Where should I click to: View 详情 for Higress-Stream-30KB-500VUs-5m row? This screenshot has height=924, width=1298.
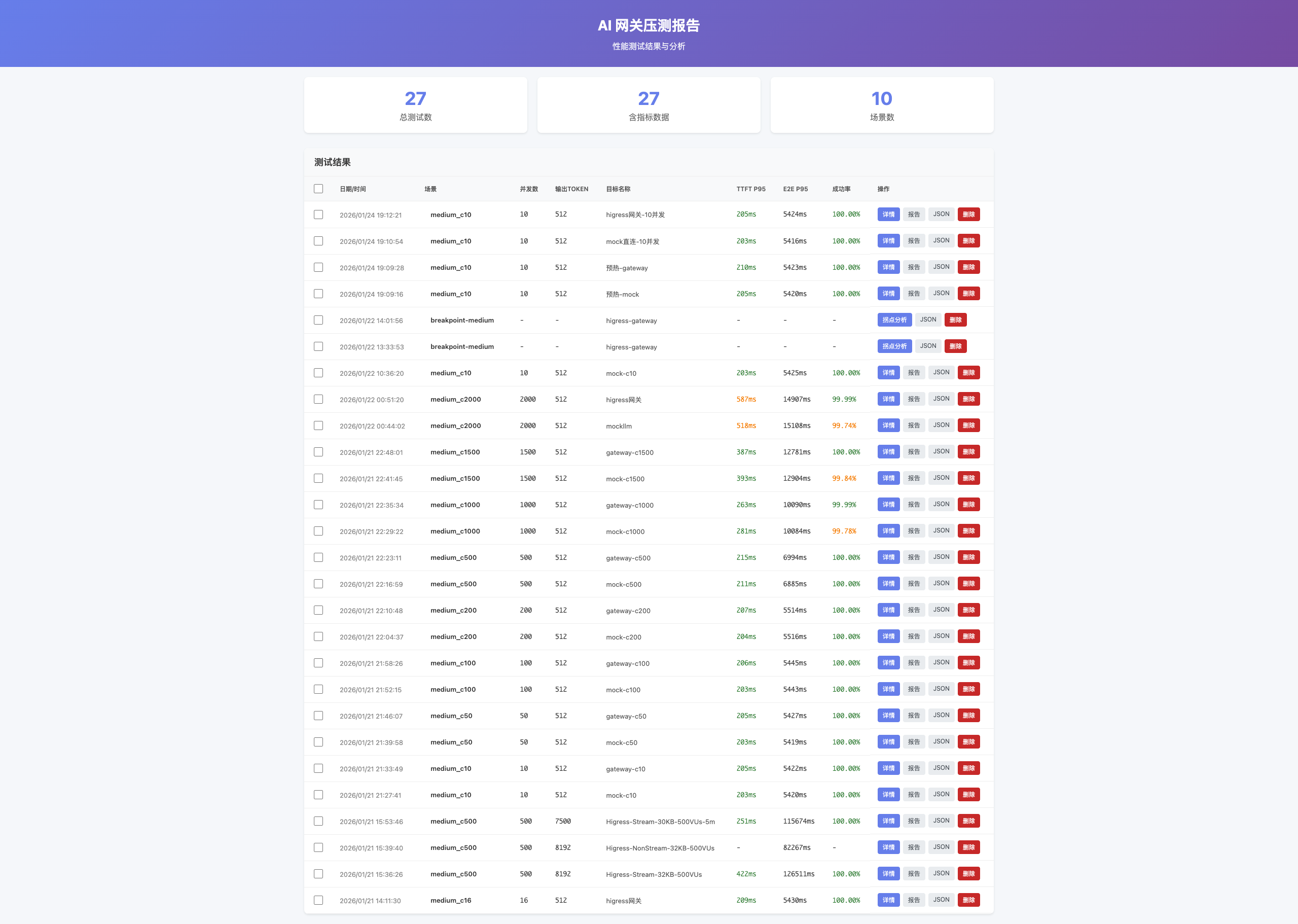click(x=888, y=821)
